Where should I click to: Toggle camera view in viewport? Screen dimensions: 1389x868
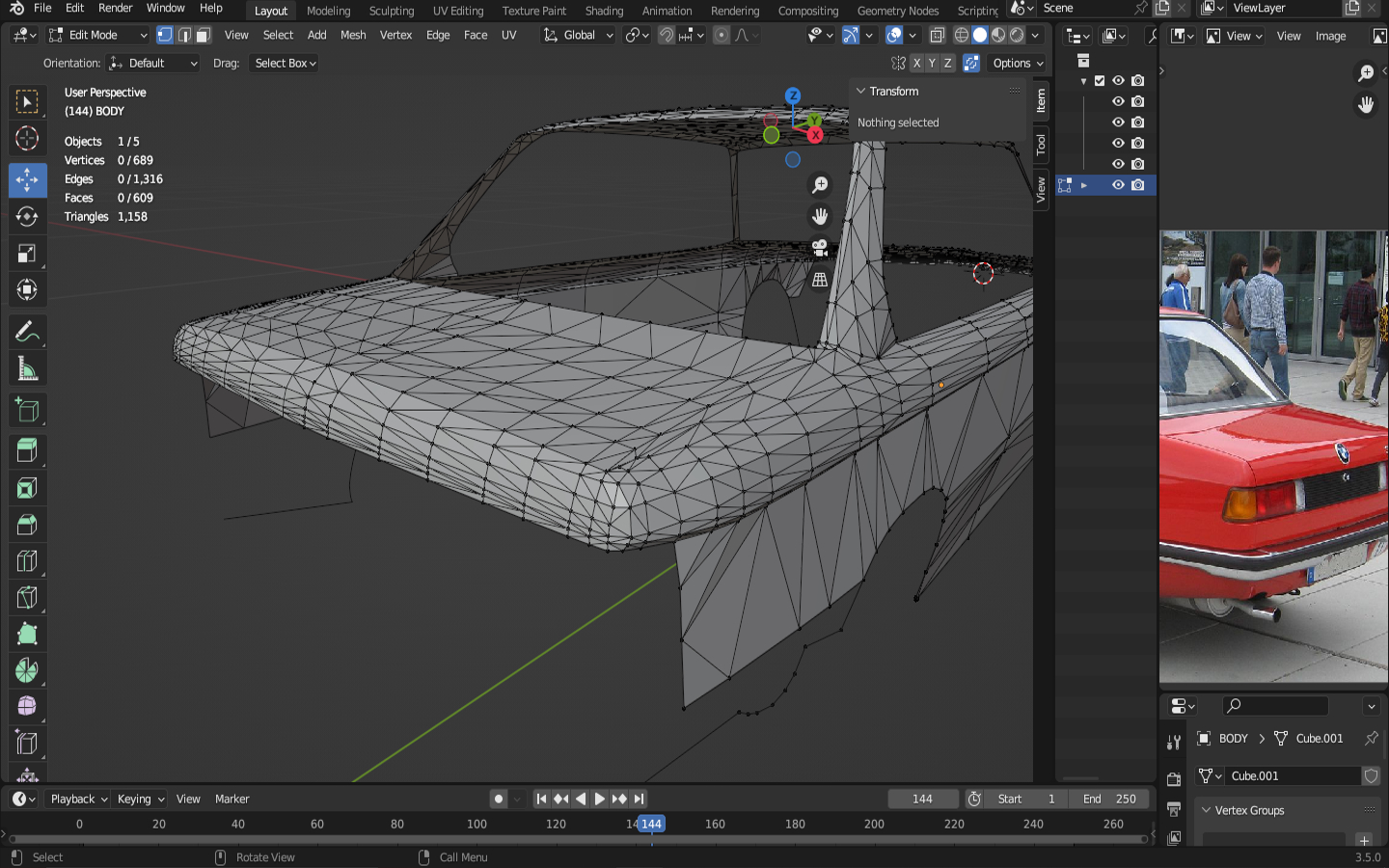(820, 248)
